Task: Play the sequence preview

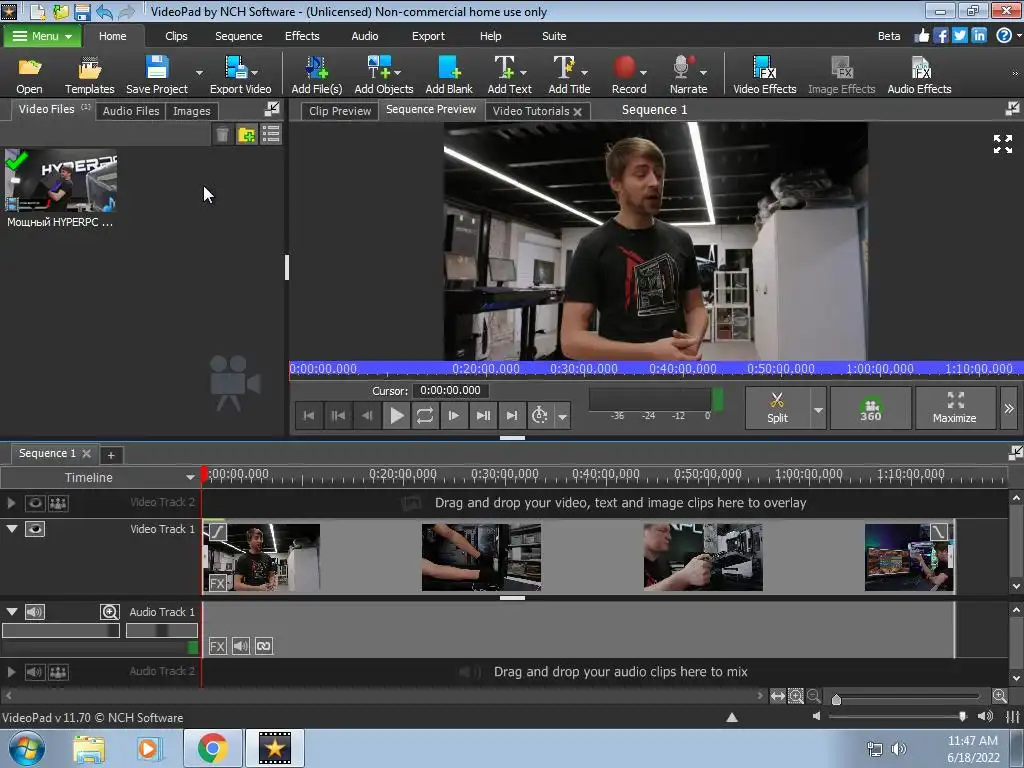Action: point(396,415)
